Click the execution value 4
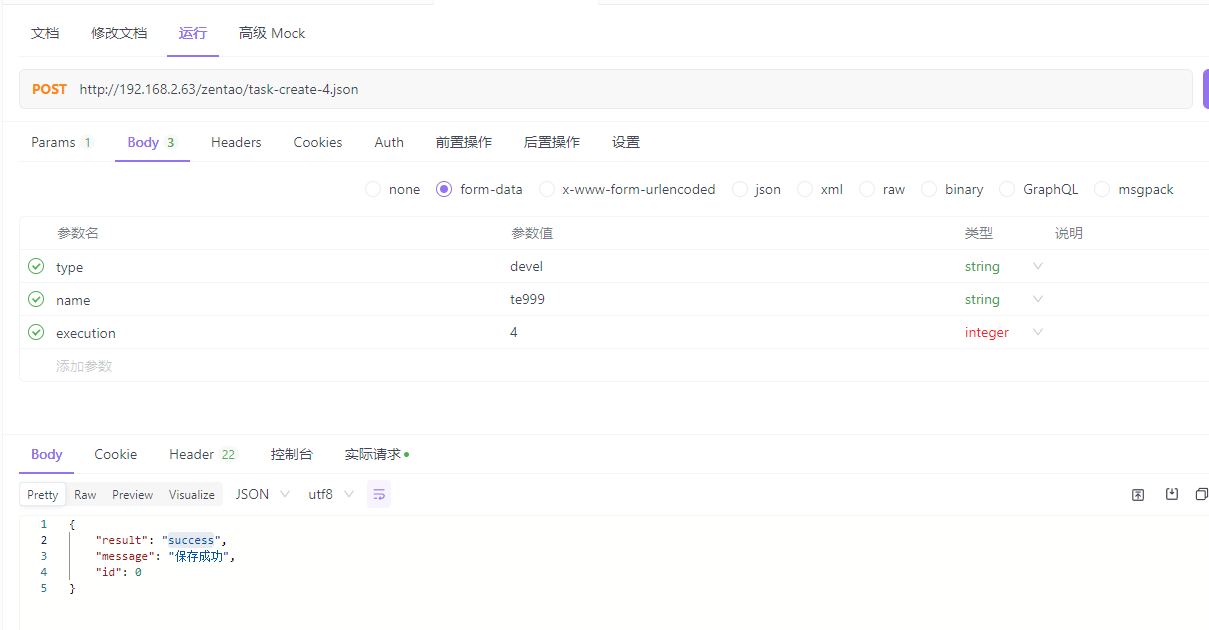The height and width of the screenshot is (630, 1209). 514,332
